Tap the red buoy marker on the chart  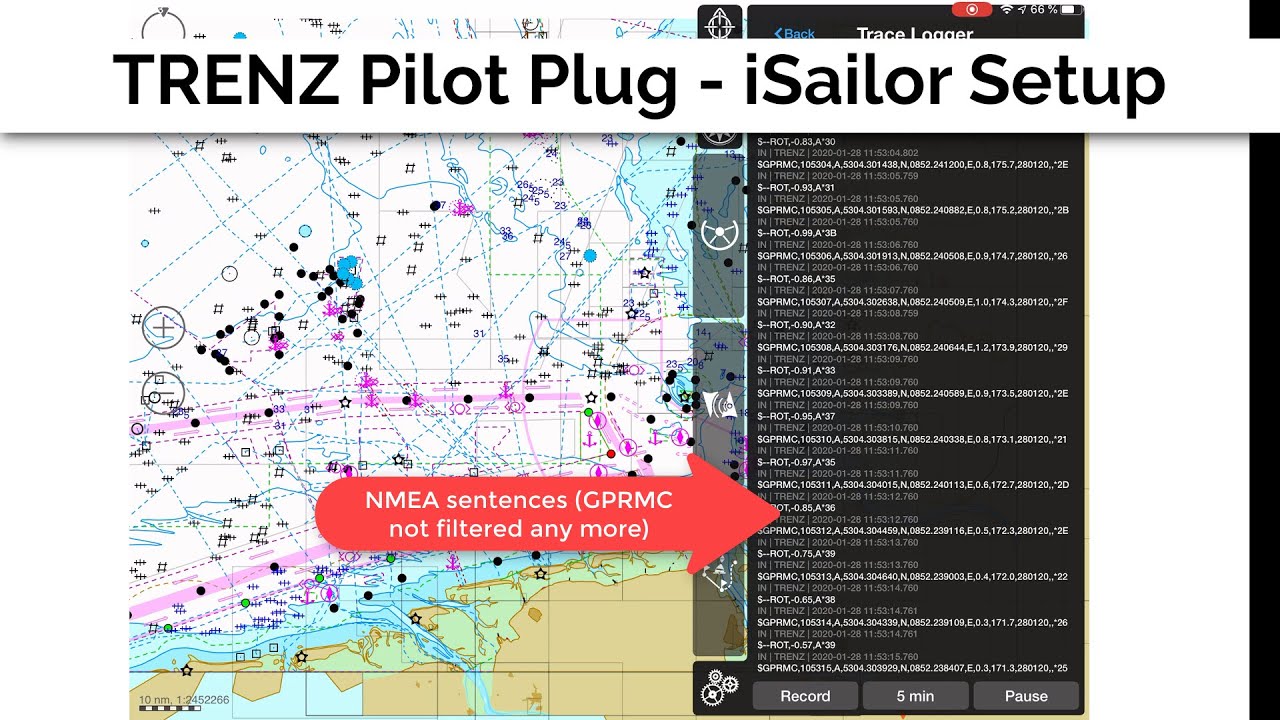[611, 454]
